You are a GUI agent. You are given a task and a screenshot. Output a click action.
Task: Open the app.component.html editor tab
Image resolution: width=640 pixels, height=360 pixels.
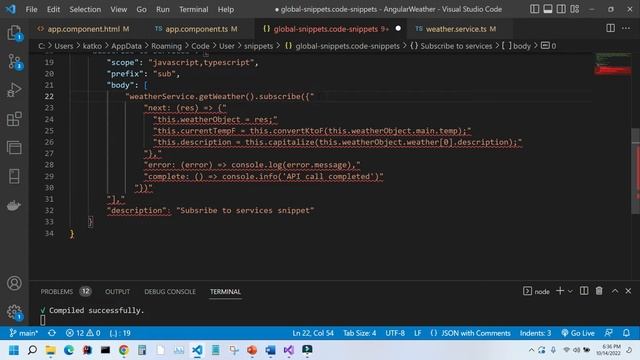[84, 29]
